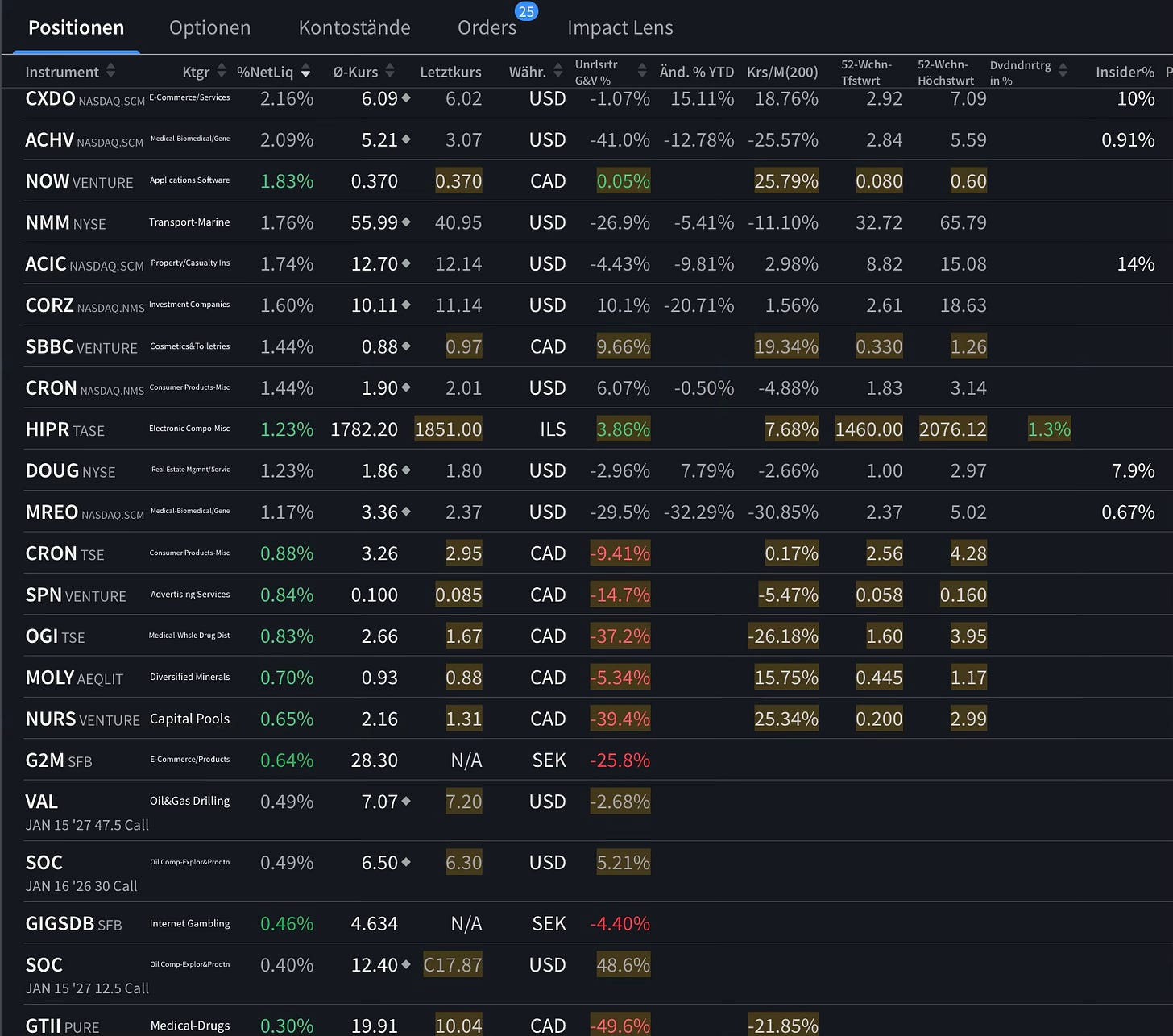Click the Änd. % YTD column header
This screenshot has height=1036, width=1173.
tap(697, 72)
